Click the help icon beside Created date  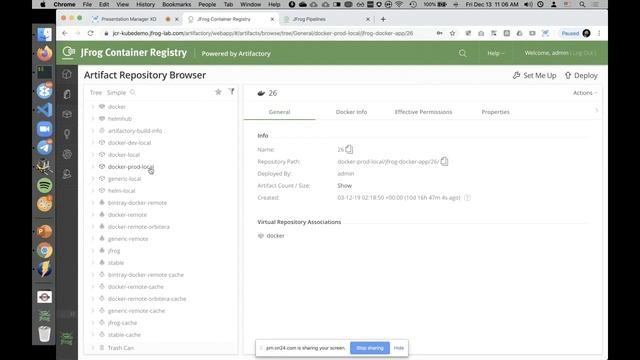pos(467,198)
